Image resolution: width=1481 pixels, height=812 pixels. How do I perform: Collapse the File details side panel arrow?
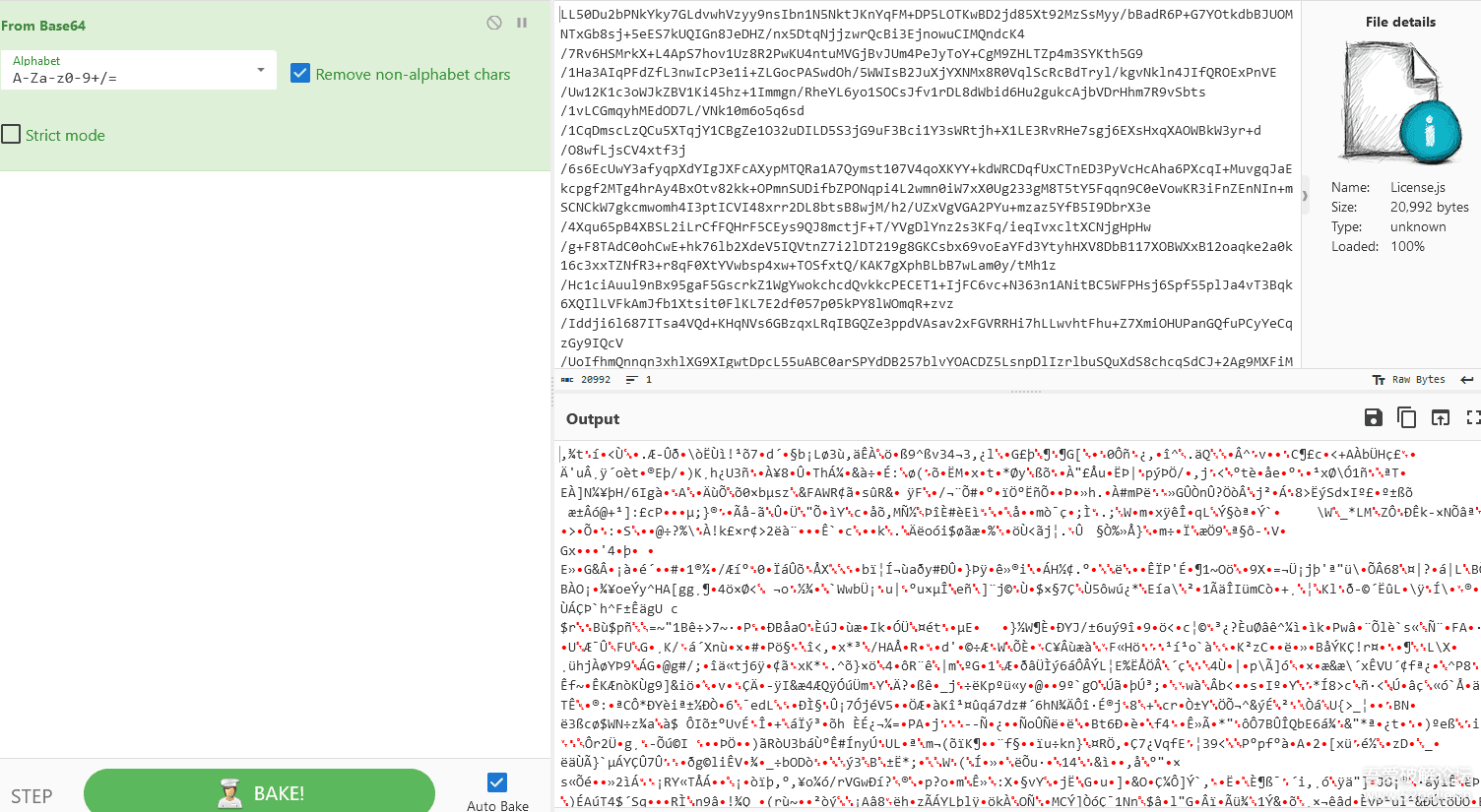1305,195
